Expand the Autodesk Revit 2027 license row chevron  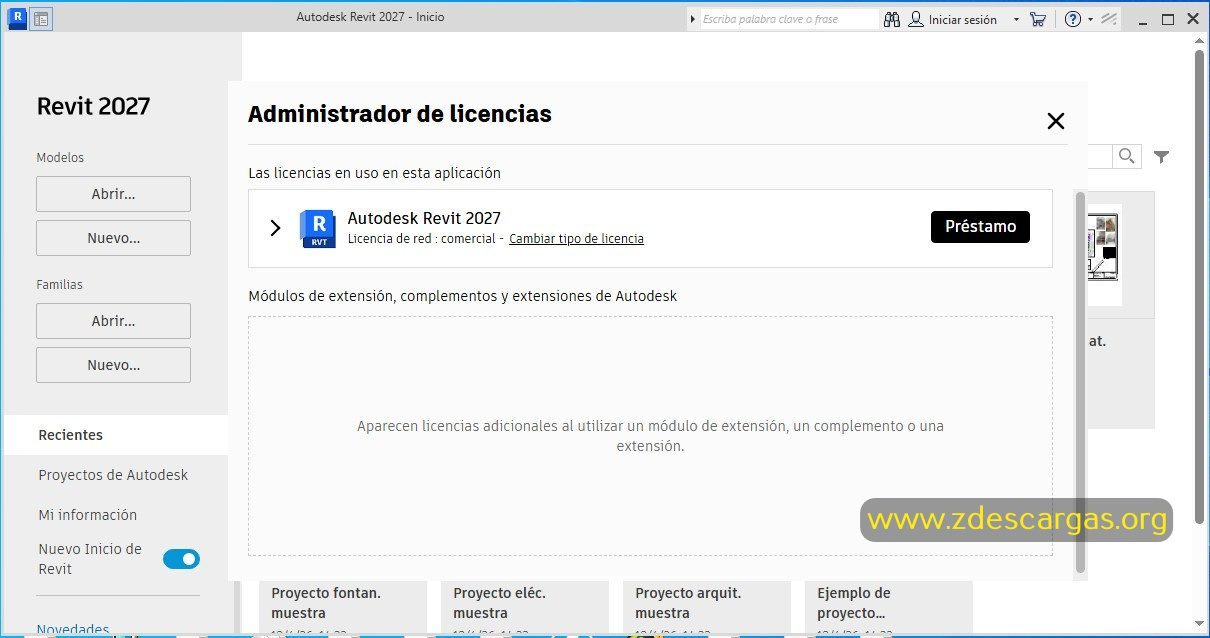(275, 228)
